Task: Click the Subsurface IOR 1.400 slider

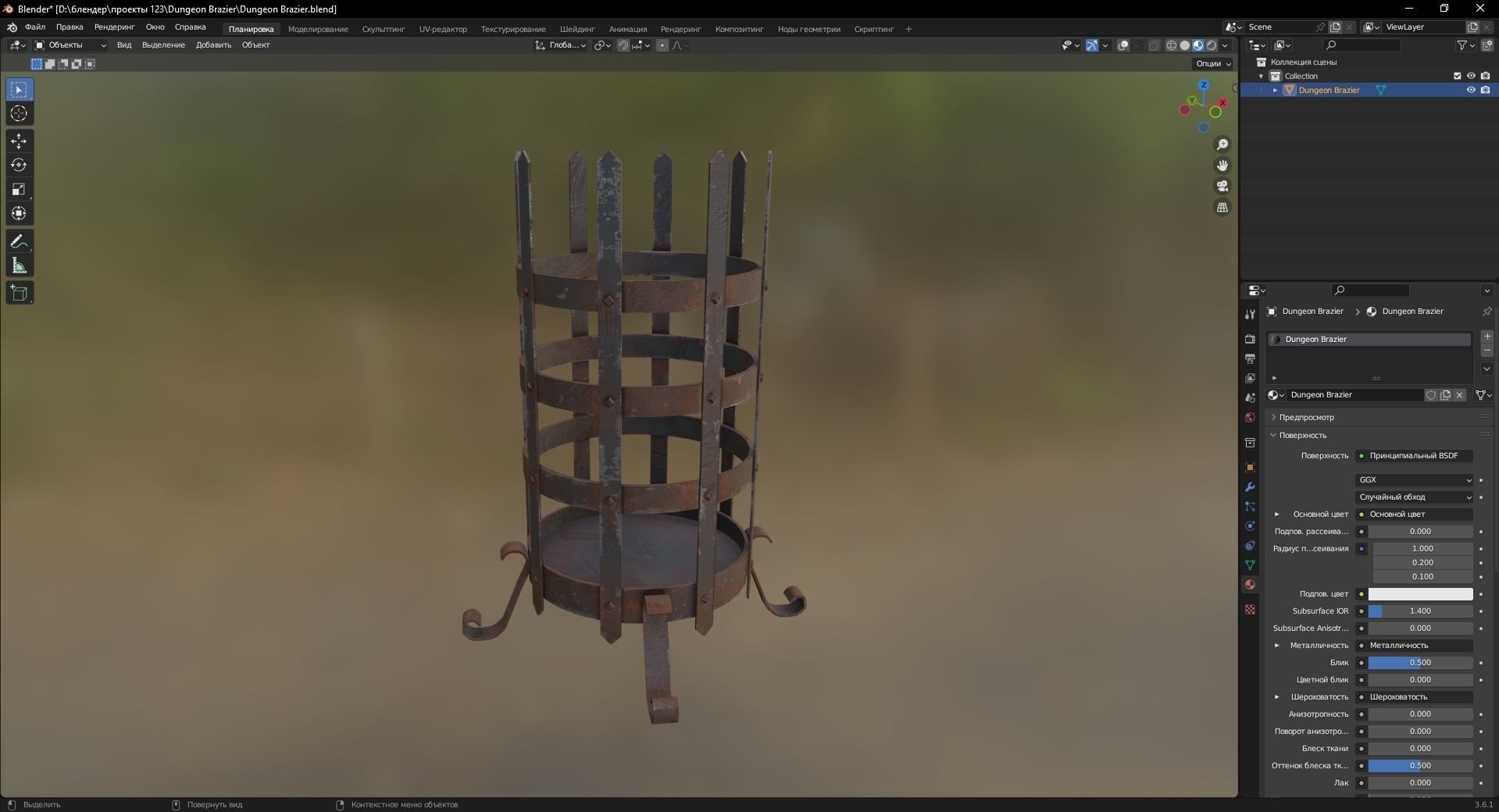Action: click(x=1420, y=611)
